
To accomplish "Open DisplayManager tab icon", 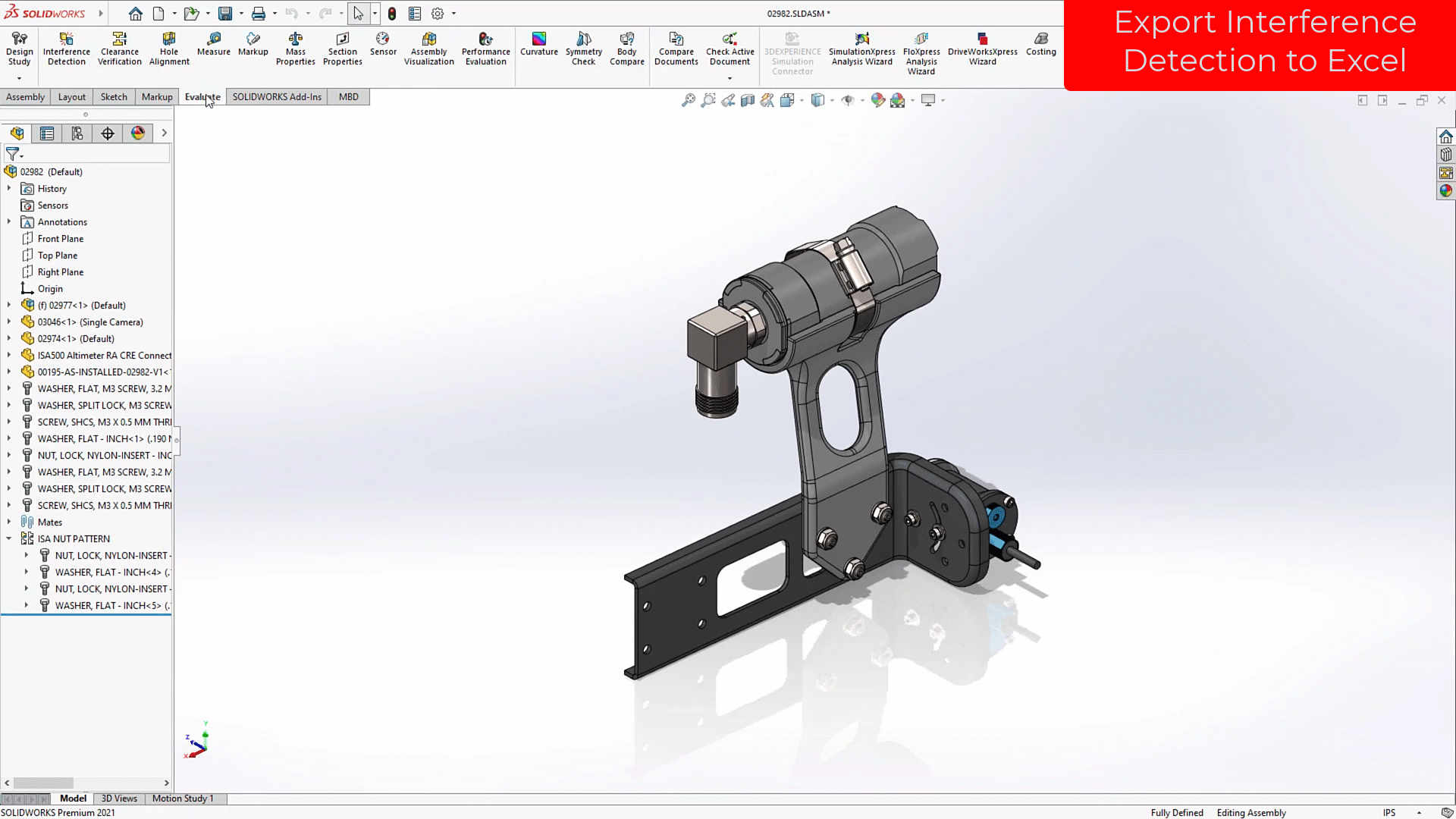I will pyautogui.click(x=138, y=133).
